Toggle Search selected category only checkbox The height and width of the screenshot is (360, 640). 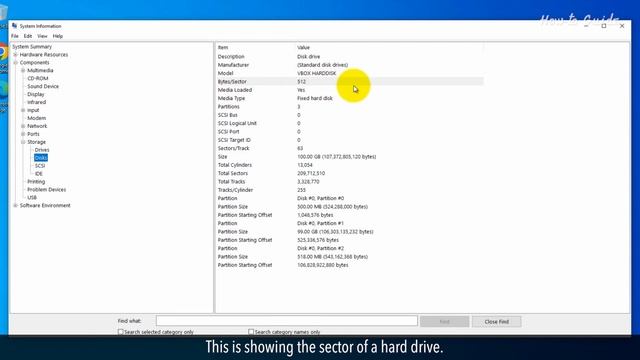pyautogui.click(x=120, y=332)
